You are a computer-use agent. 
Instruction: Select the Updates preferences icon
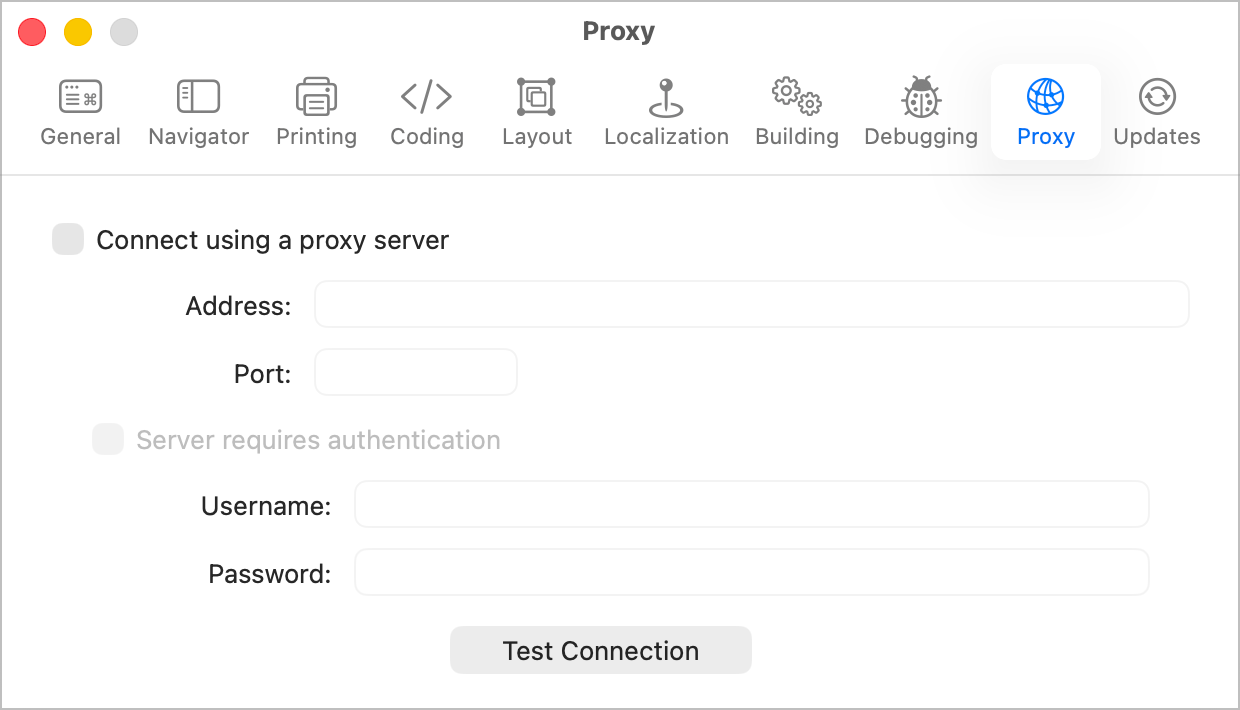click(1156, 110)
